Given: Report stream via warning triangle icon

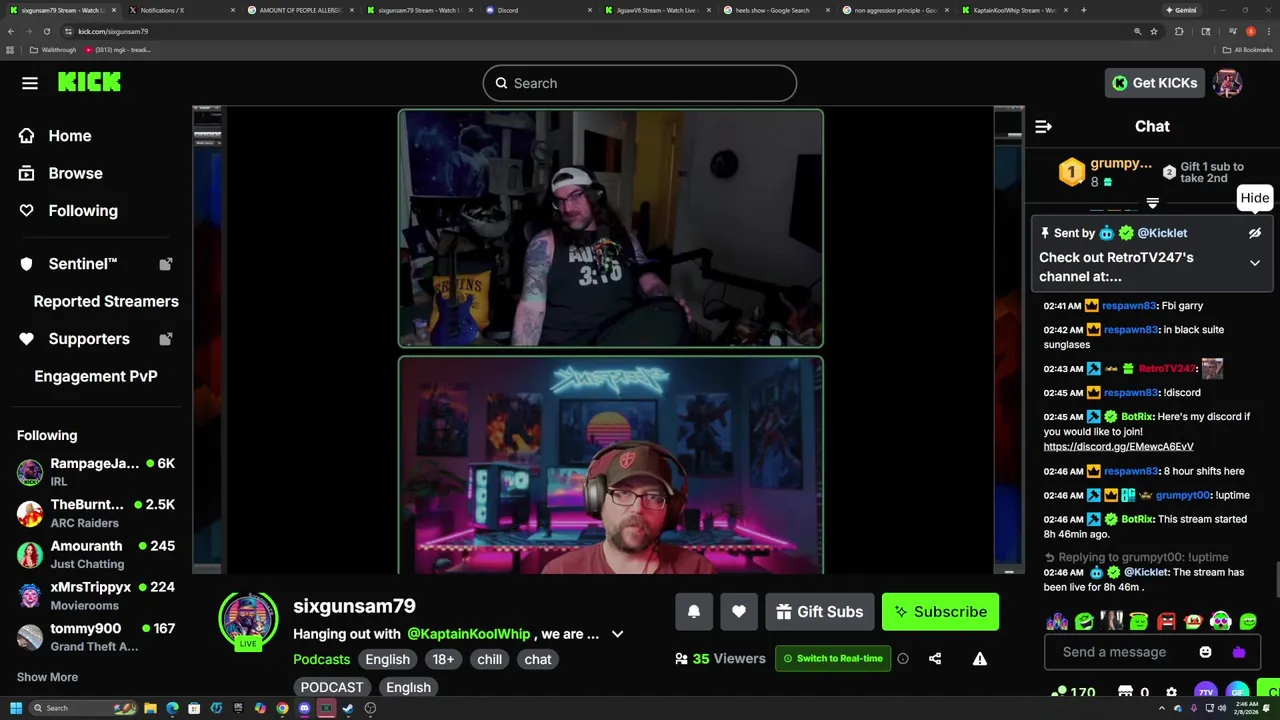Looking at the screenshot, I should point(980,658).
